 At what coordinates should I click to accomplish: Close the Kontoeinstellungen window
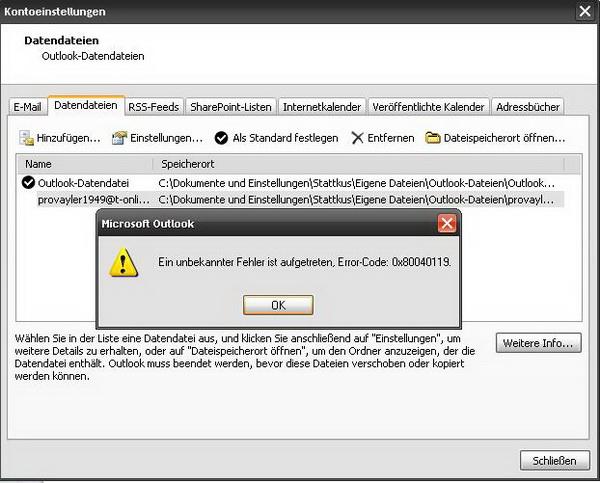point(585,11)
